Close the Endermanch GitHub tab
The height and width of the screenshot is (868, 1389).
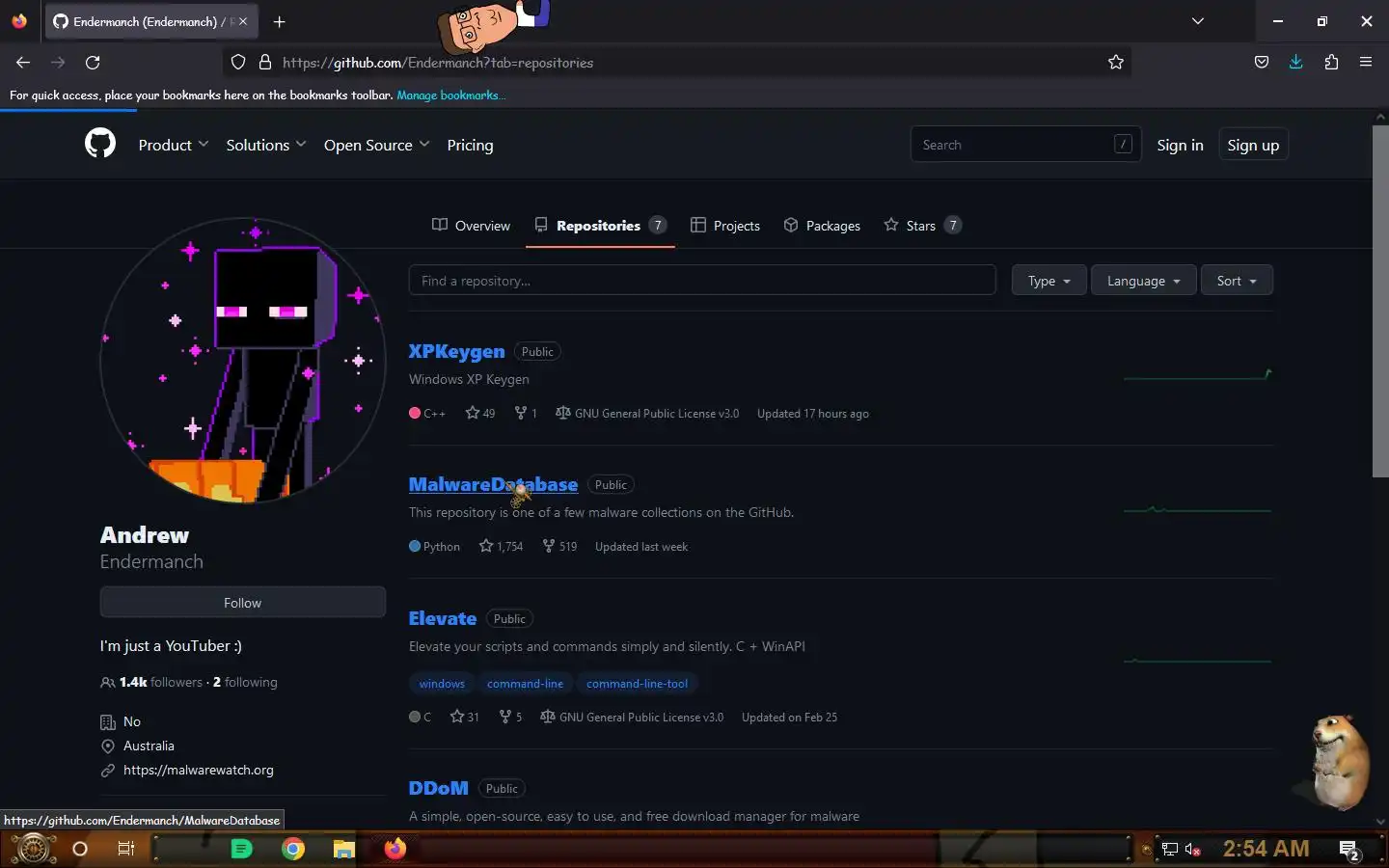pyautogui.click(x=243, y=21)
